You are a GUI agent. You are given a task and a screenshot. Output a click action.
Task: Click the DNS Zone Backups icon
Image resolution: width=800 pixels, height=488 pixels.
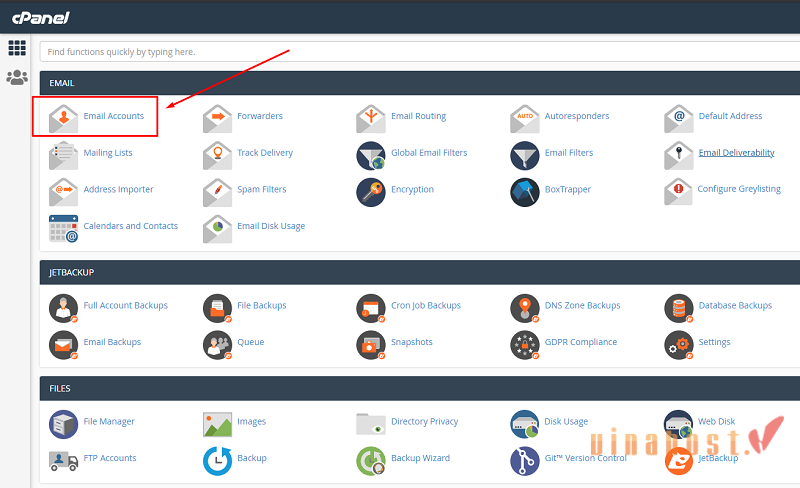pos(525,306)
